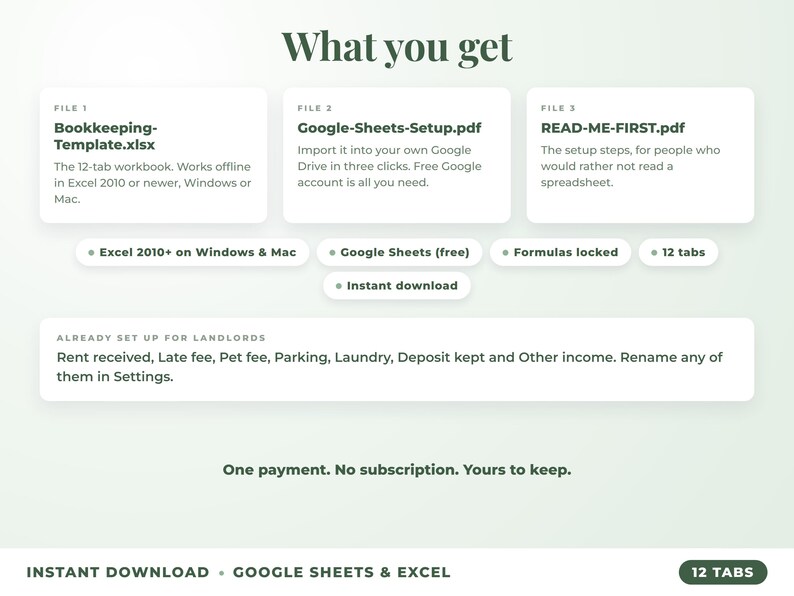Open the READ-ME-FIRST.pdf file title
Image resolution: width=794 pixels, height=596 pixels.
[x=613, y=128]
